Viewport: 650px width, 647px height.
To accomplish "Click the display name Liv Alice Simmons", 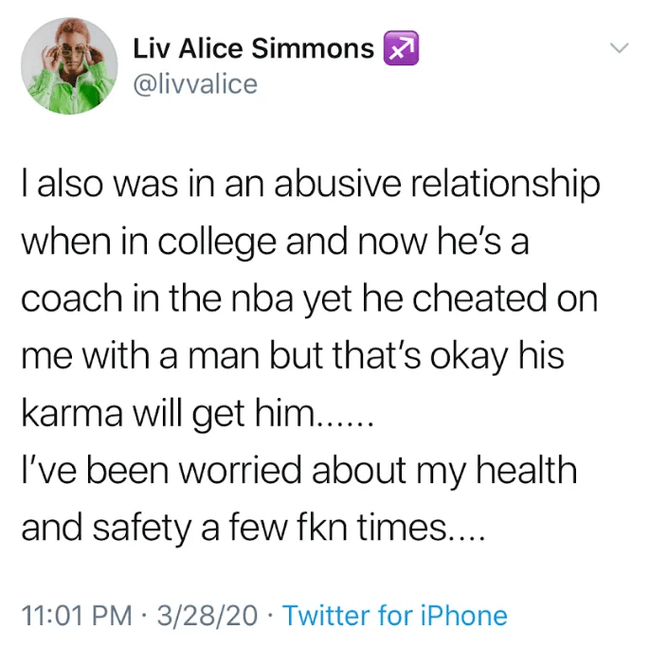I will tap(254, 49).
